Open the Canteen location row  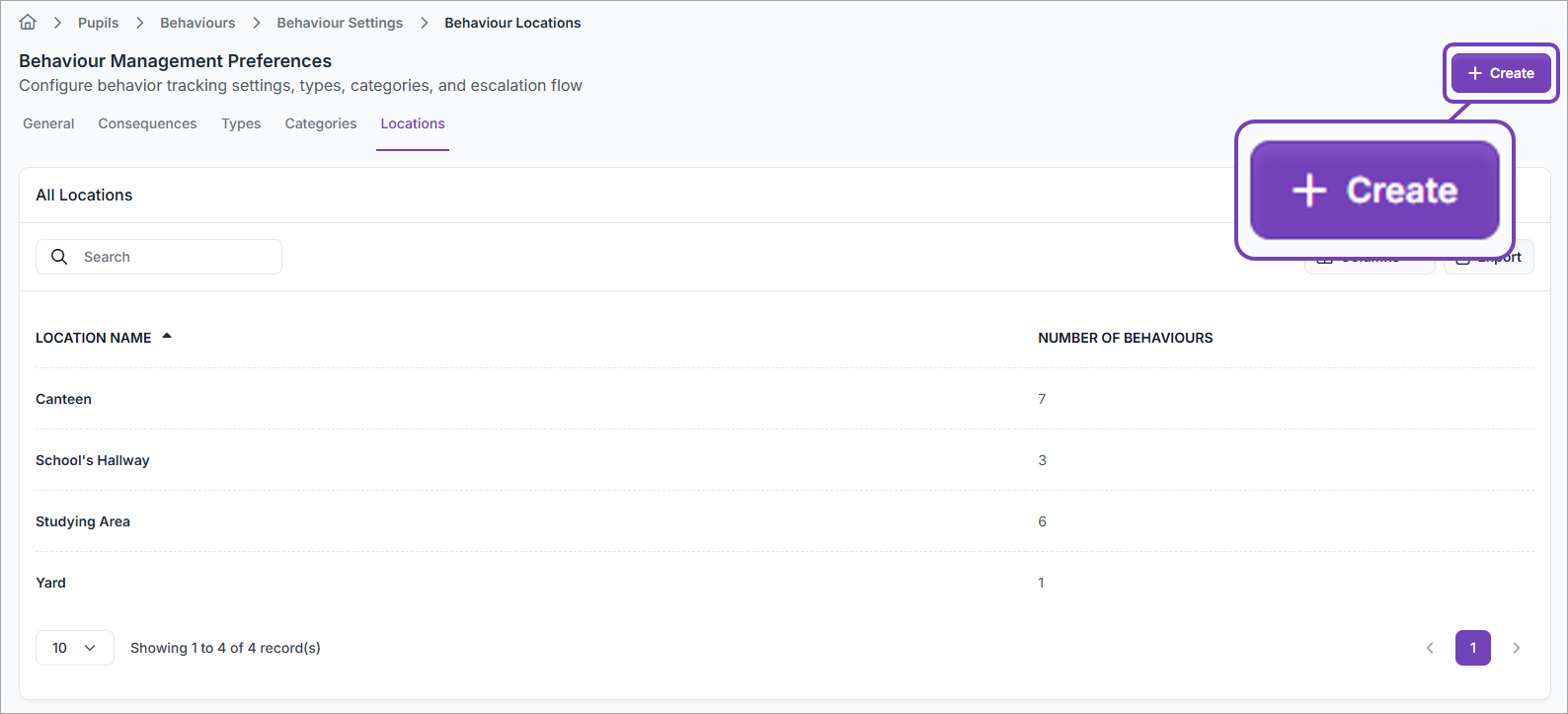click(64, 399)
